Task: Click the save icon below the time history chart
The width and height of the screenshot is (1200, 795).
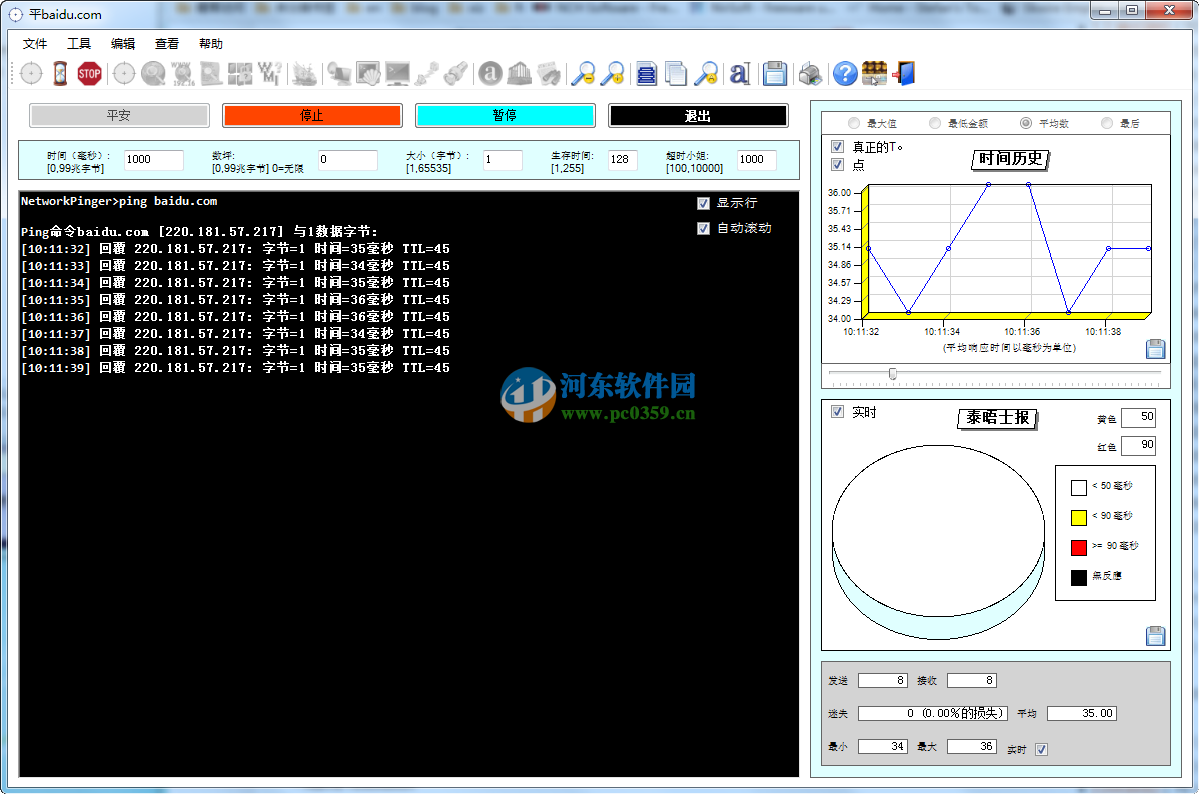Action: [x=1155, y=348]
